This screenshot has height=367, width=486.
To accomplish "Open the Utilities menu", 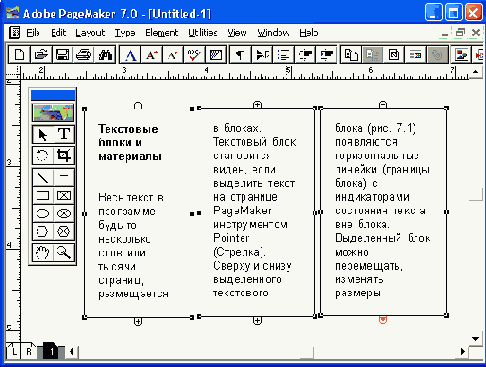I will point(203,33).
